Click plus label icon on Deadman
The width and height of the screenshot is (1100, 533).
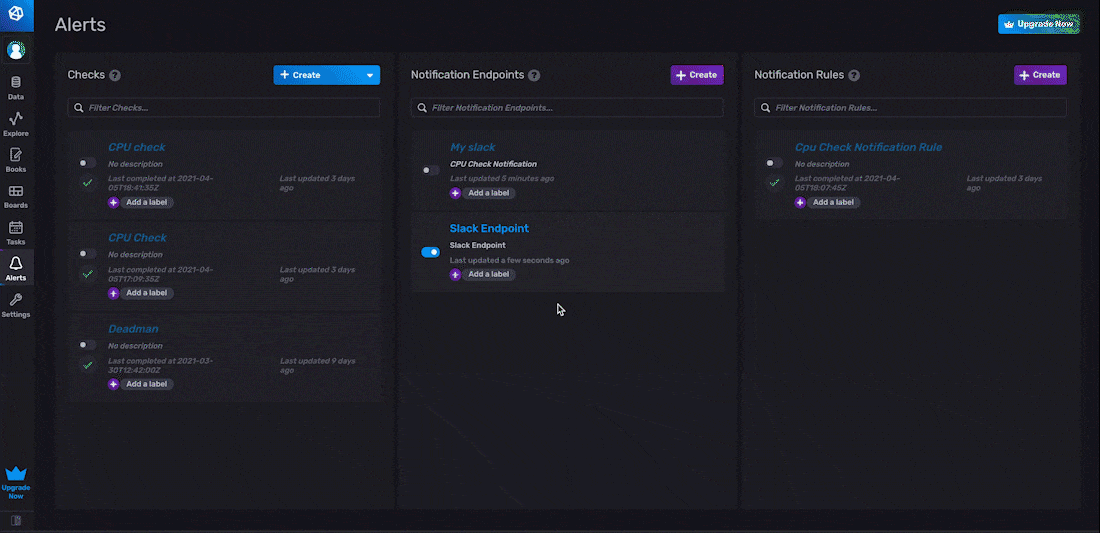tap(113, 384)
